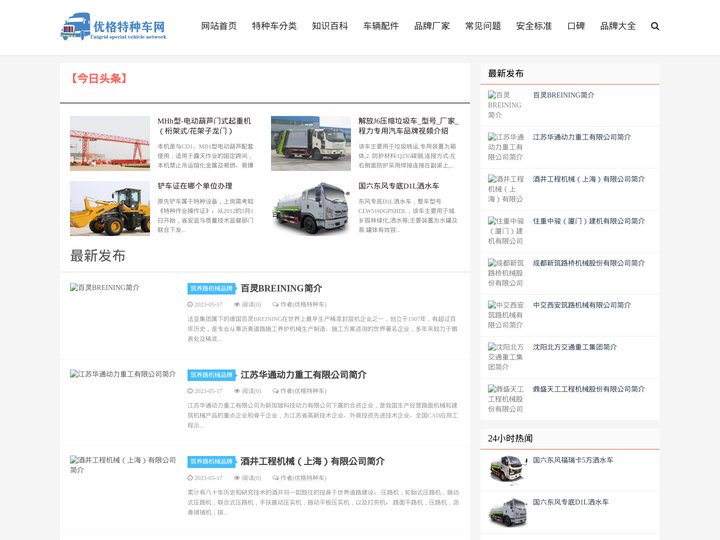Open 国六东风专底D1L洒水车 headline link

coord(399,186)
